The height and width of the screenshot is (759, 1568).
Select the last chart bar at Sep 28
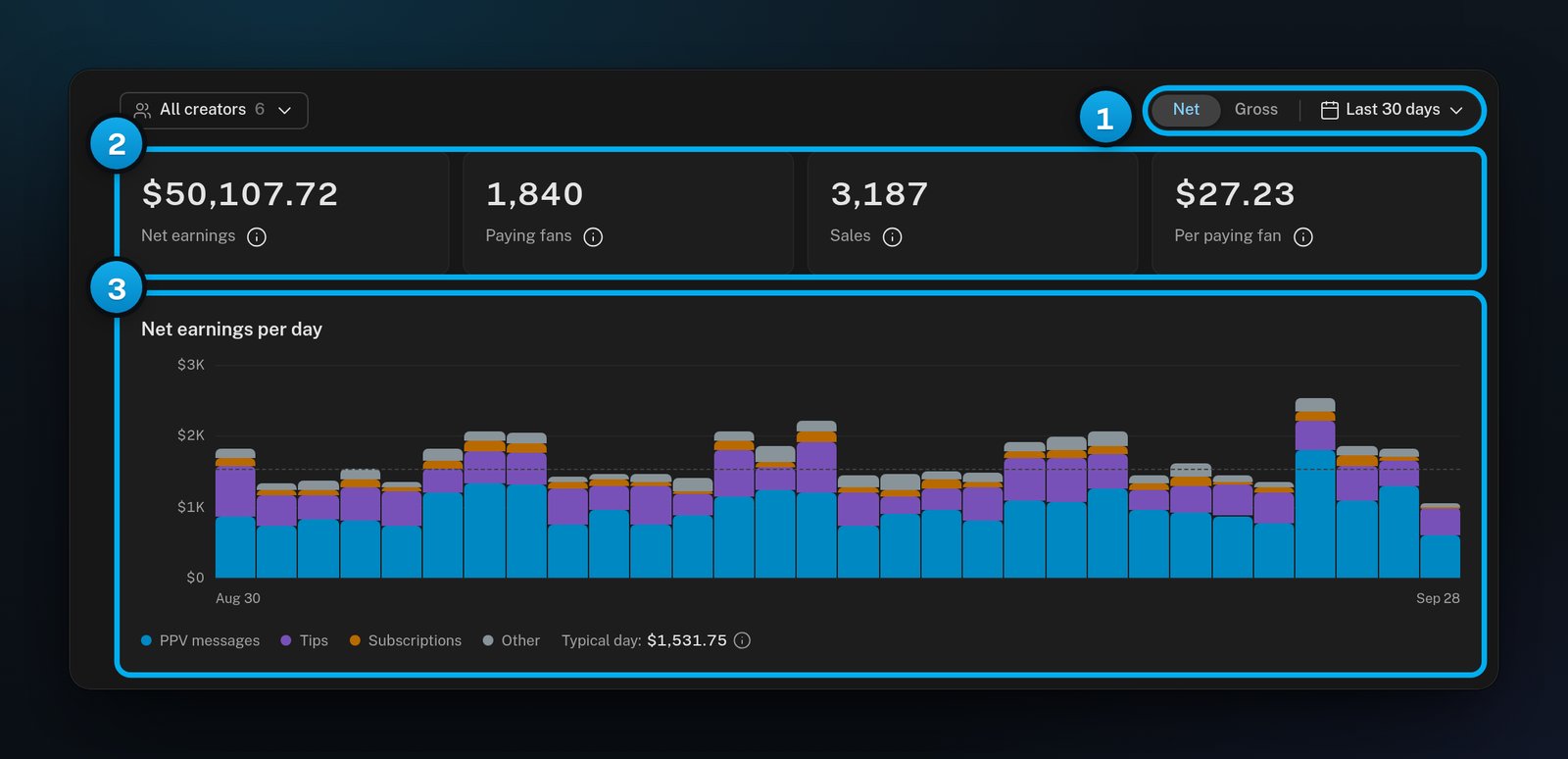pos(1440,540)
